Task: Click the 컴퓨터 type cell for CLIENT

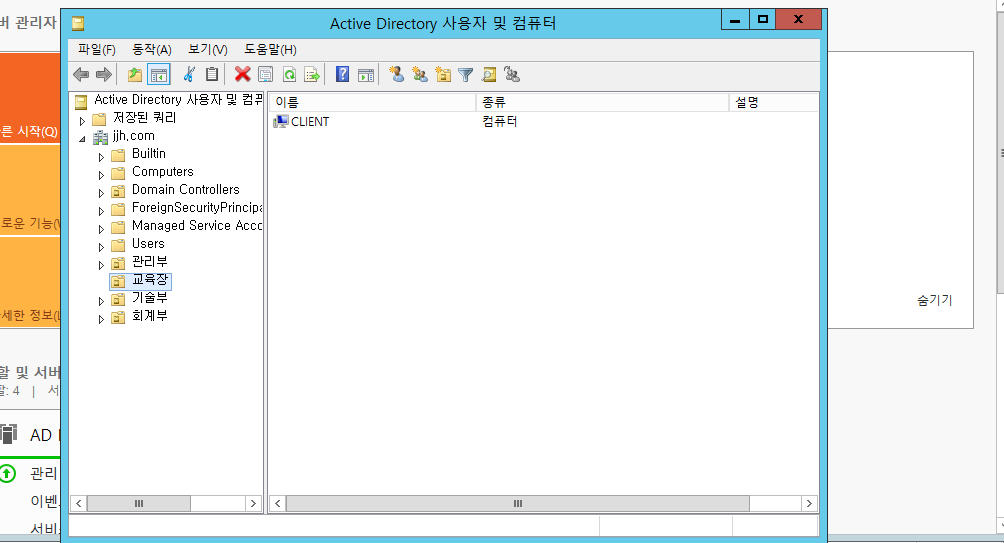Action: [499, 122]
